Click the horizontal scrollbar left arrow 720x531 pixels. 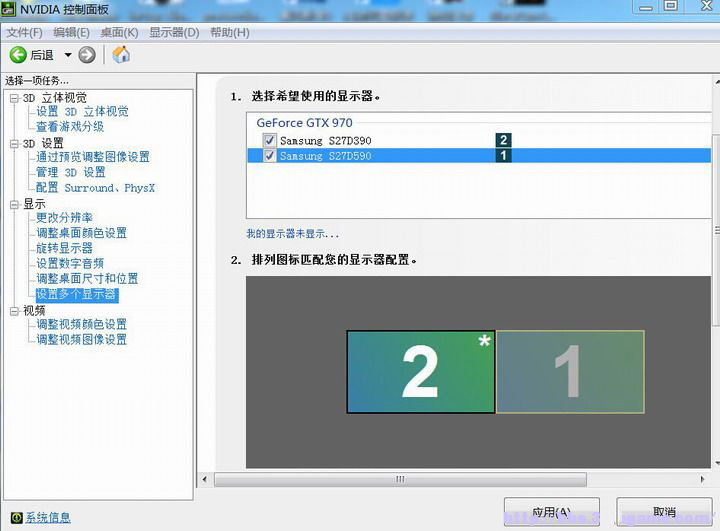coord(205,479)
